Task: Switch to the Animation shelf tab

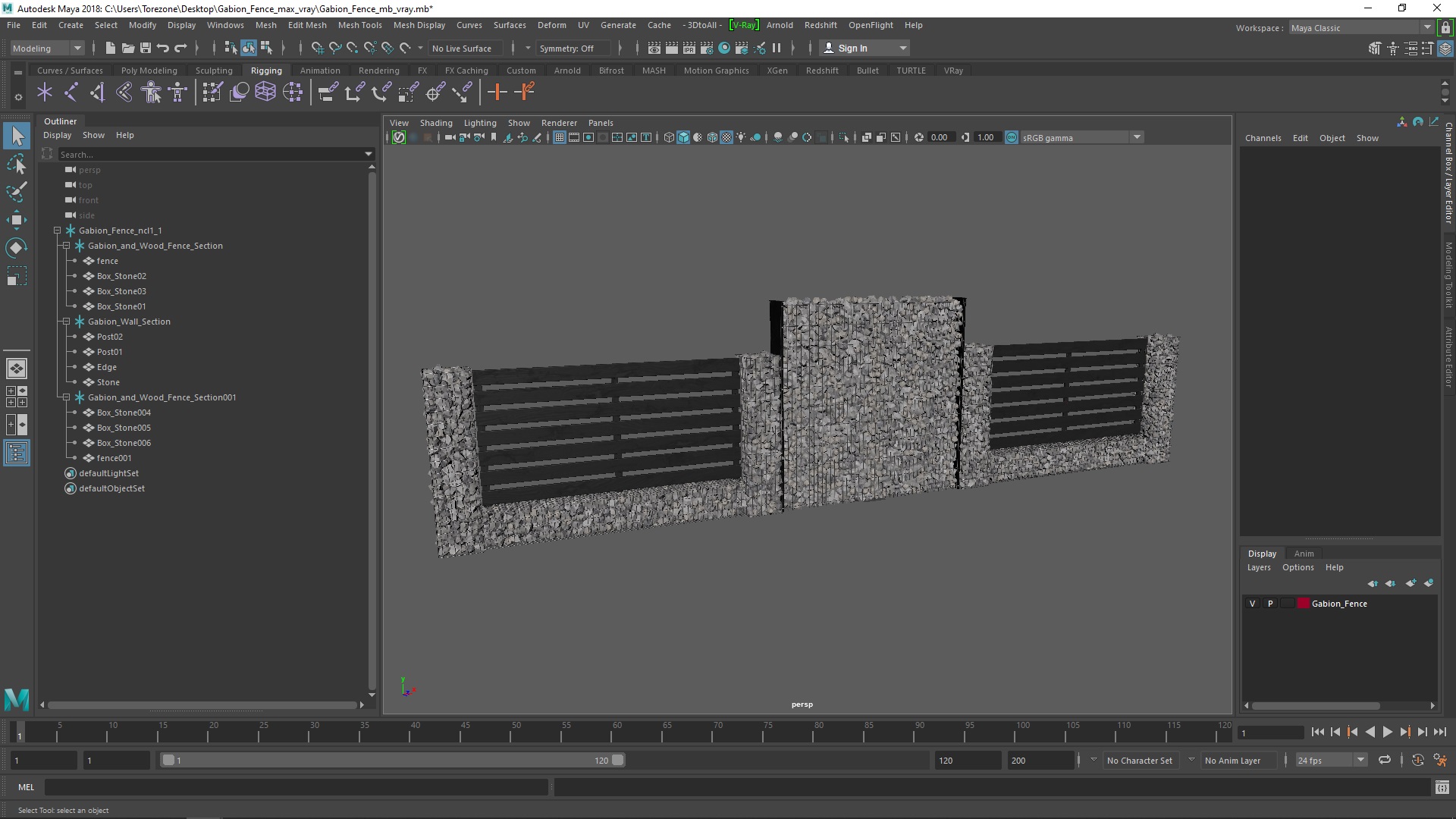Action: [320, 71]
